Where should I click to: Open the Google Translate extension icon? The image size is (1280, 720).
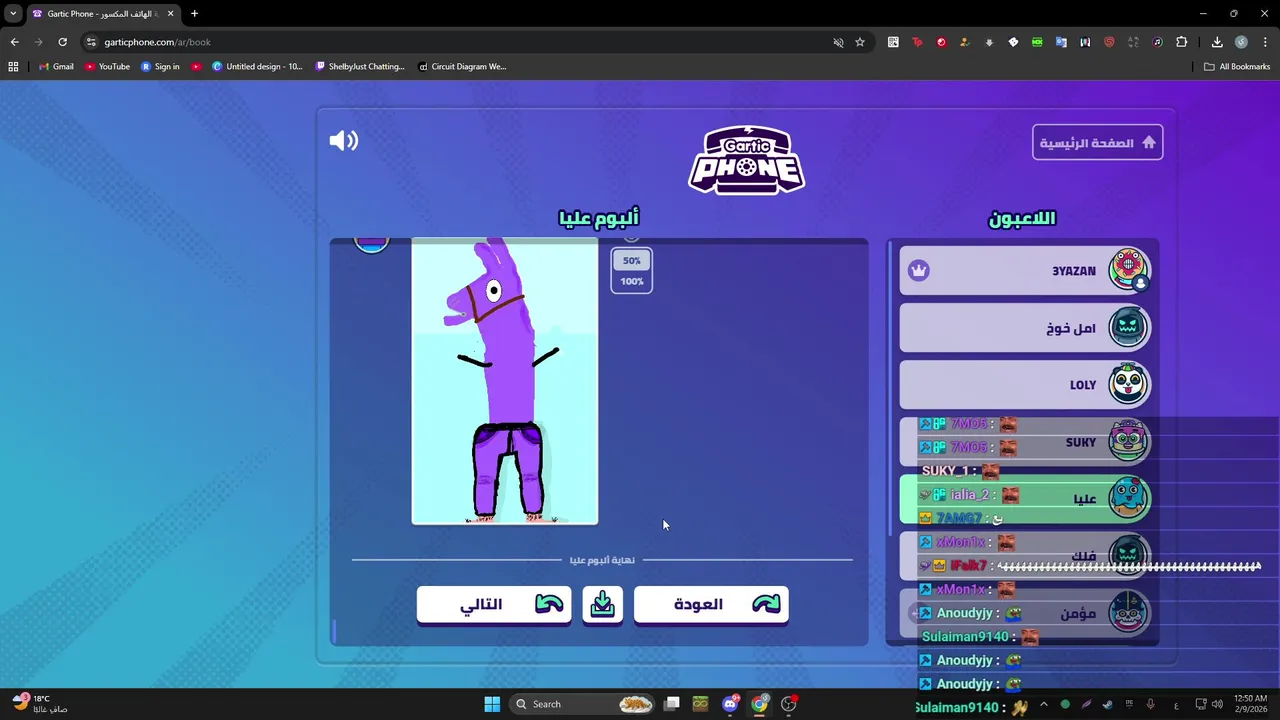click(1061, 42)
